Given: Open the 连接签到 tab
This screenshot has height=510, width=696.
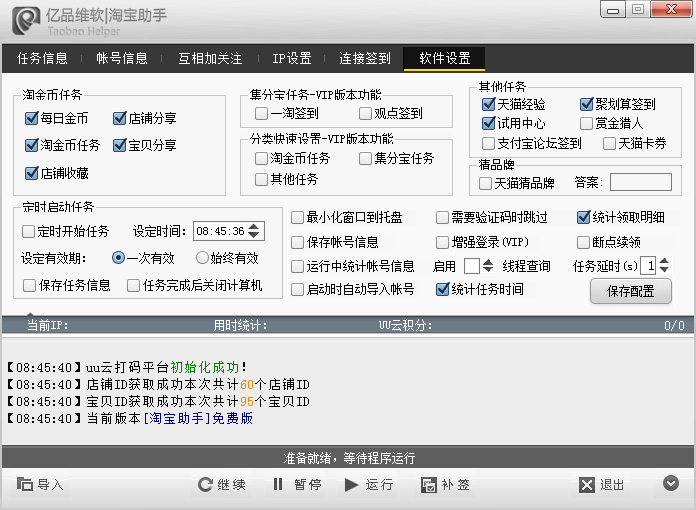Looking at the screenshot, I should point(365,58).
